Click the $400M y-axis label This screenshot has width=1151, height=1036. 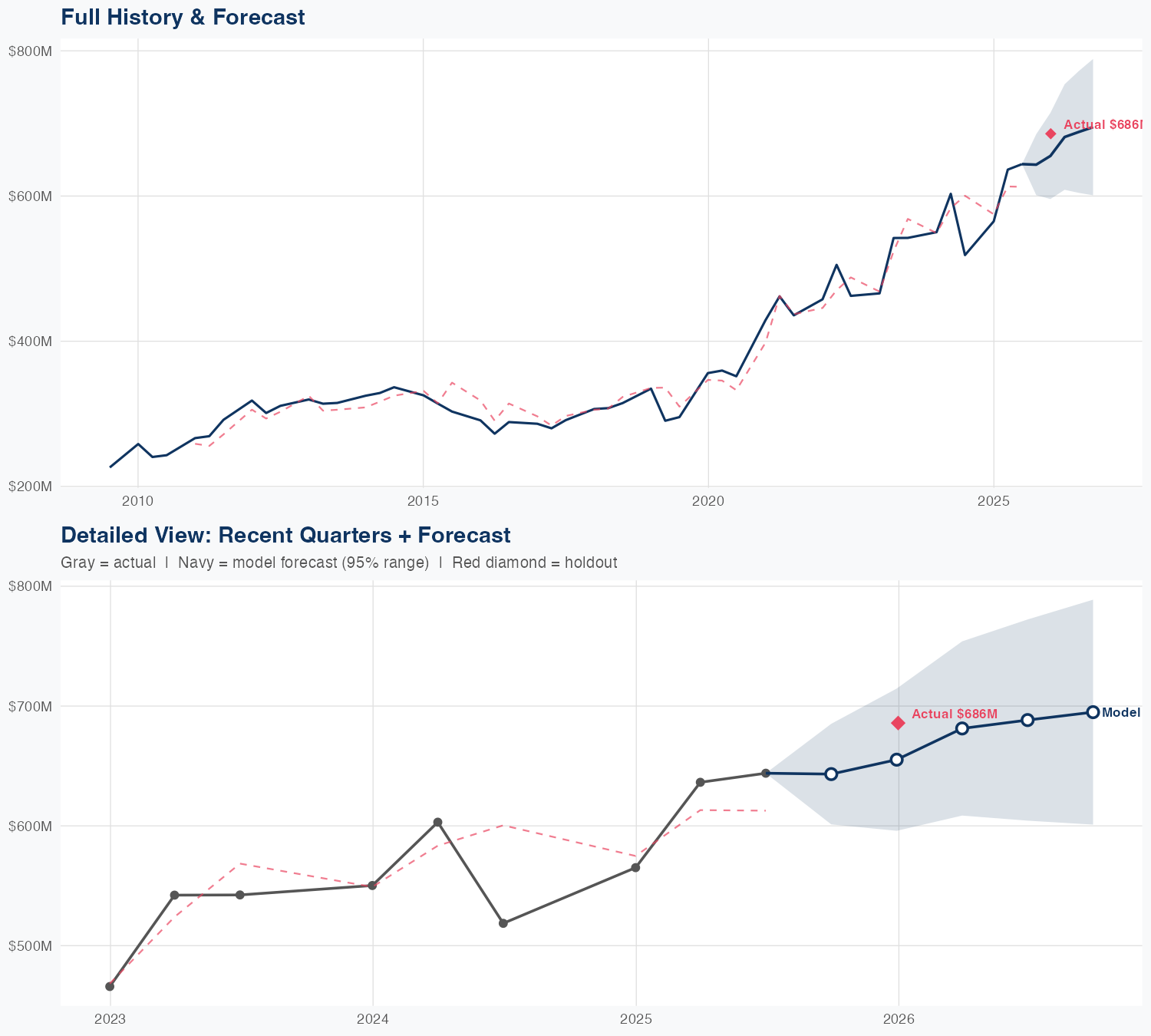(30, 341)
